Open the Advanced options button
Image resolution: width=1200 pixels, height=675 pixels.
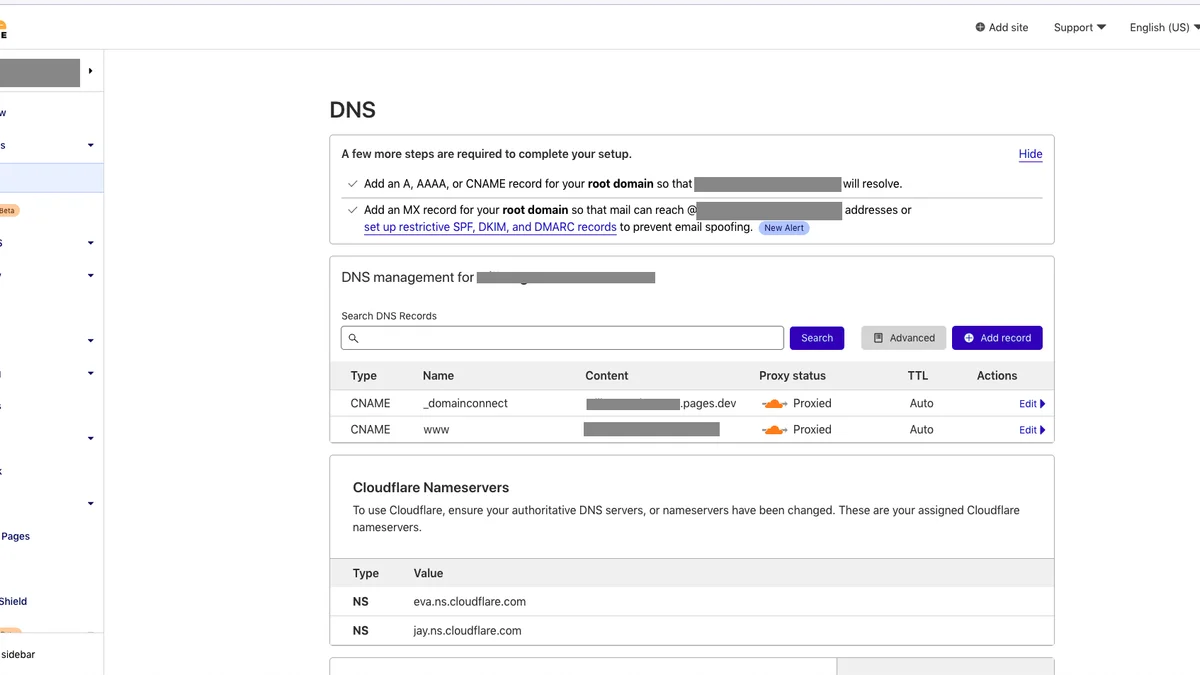click(903, 338)
